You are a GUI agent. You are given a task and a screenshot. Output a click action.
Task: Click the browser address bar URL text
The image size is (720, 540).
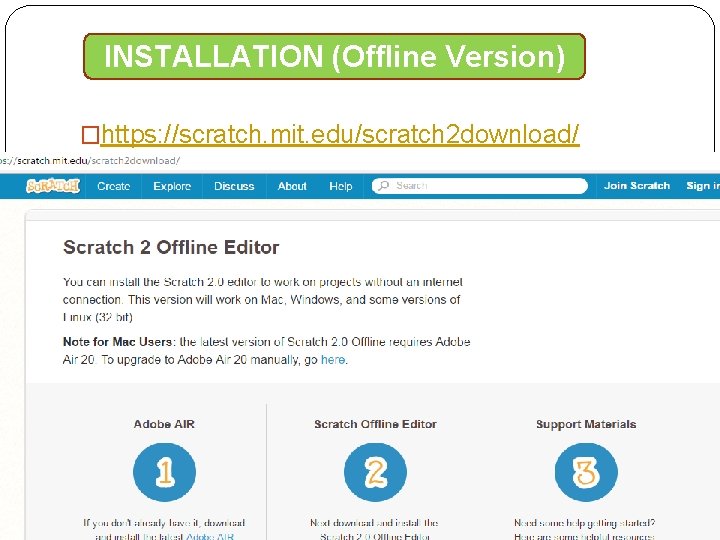[x=90, y=161]
